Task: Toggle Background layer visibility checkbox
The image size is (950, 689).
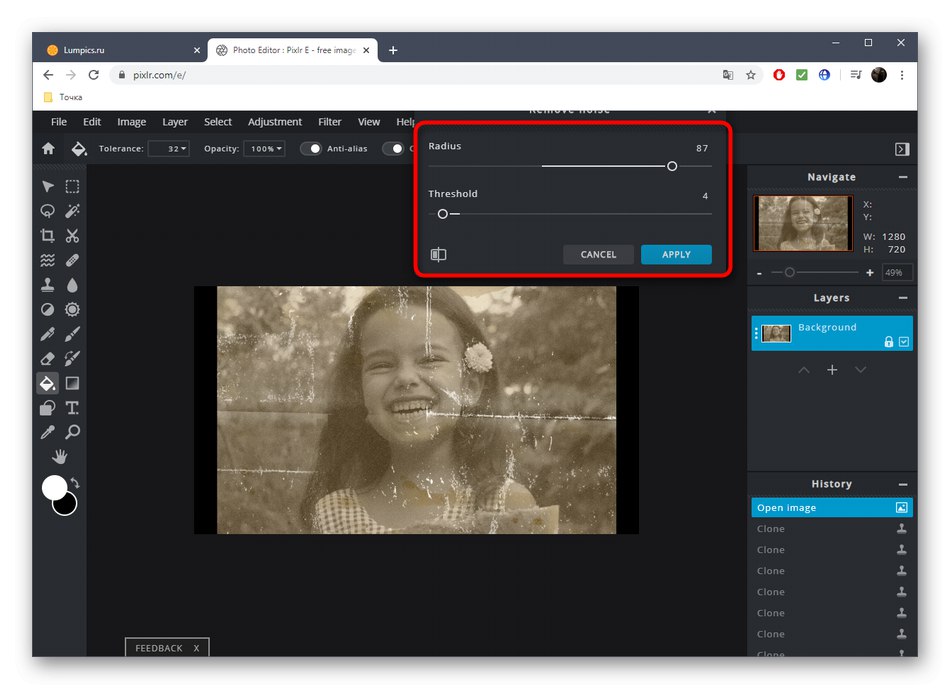Action: 904,342
